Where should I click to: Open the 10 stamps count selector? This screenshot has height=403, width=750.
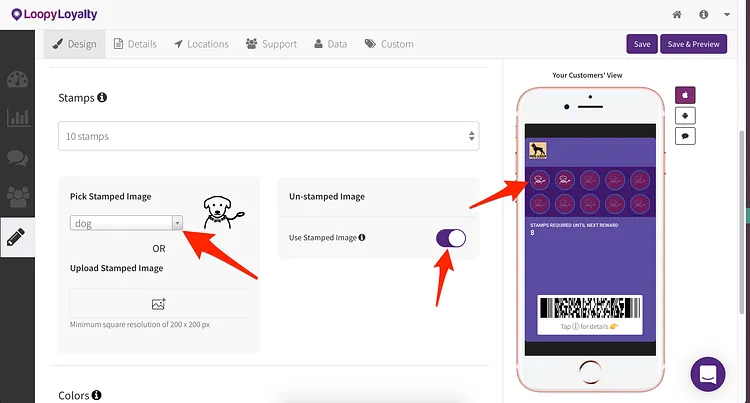[269, 136]
